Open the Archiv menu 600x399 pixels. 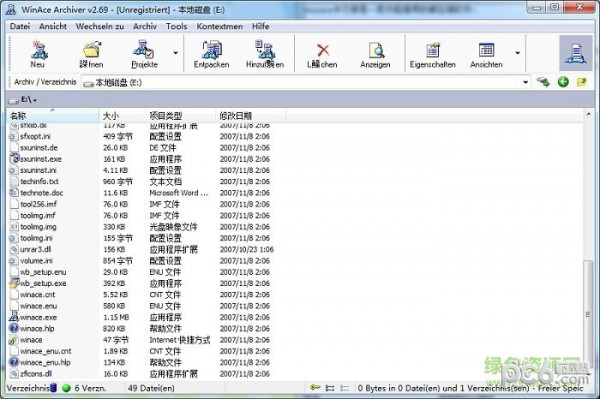click(145, 26)
